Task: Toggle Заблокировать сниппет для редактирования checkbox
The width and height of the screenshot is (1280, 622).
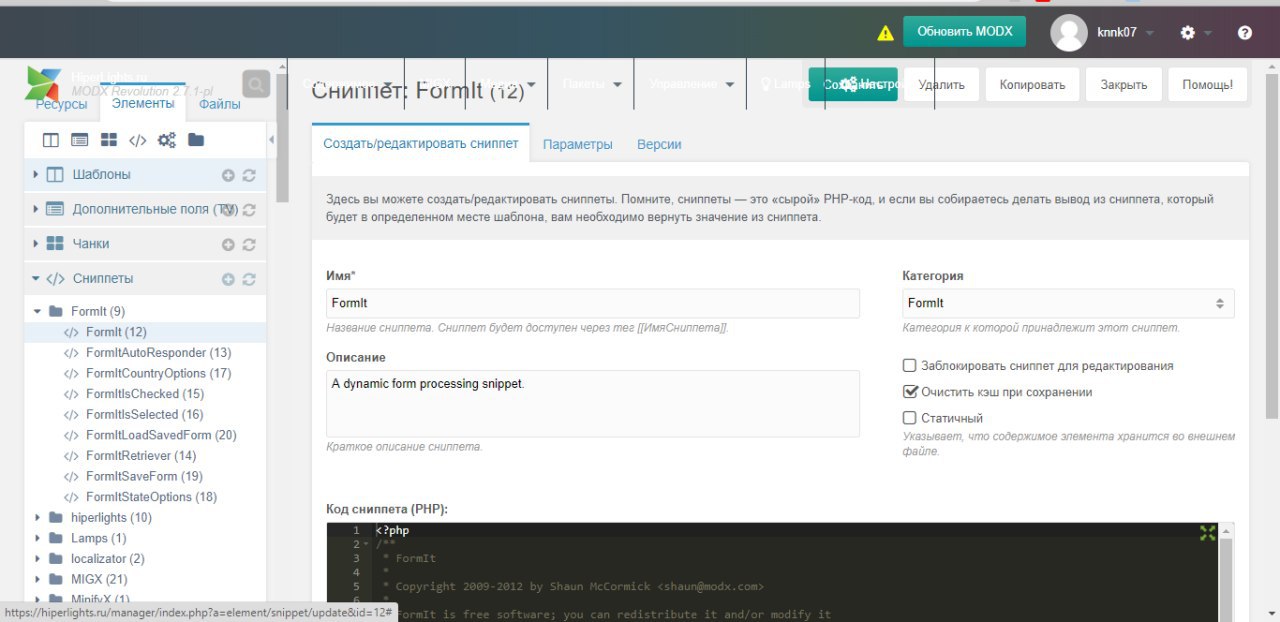Action: pos(909,366)
